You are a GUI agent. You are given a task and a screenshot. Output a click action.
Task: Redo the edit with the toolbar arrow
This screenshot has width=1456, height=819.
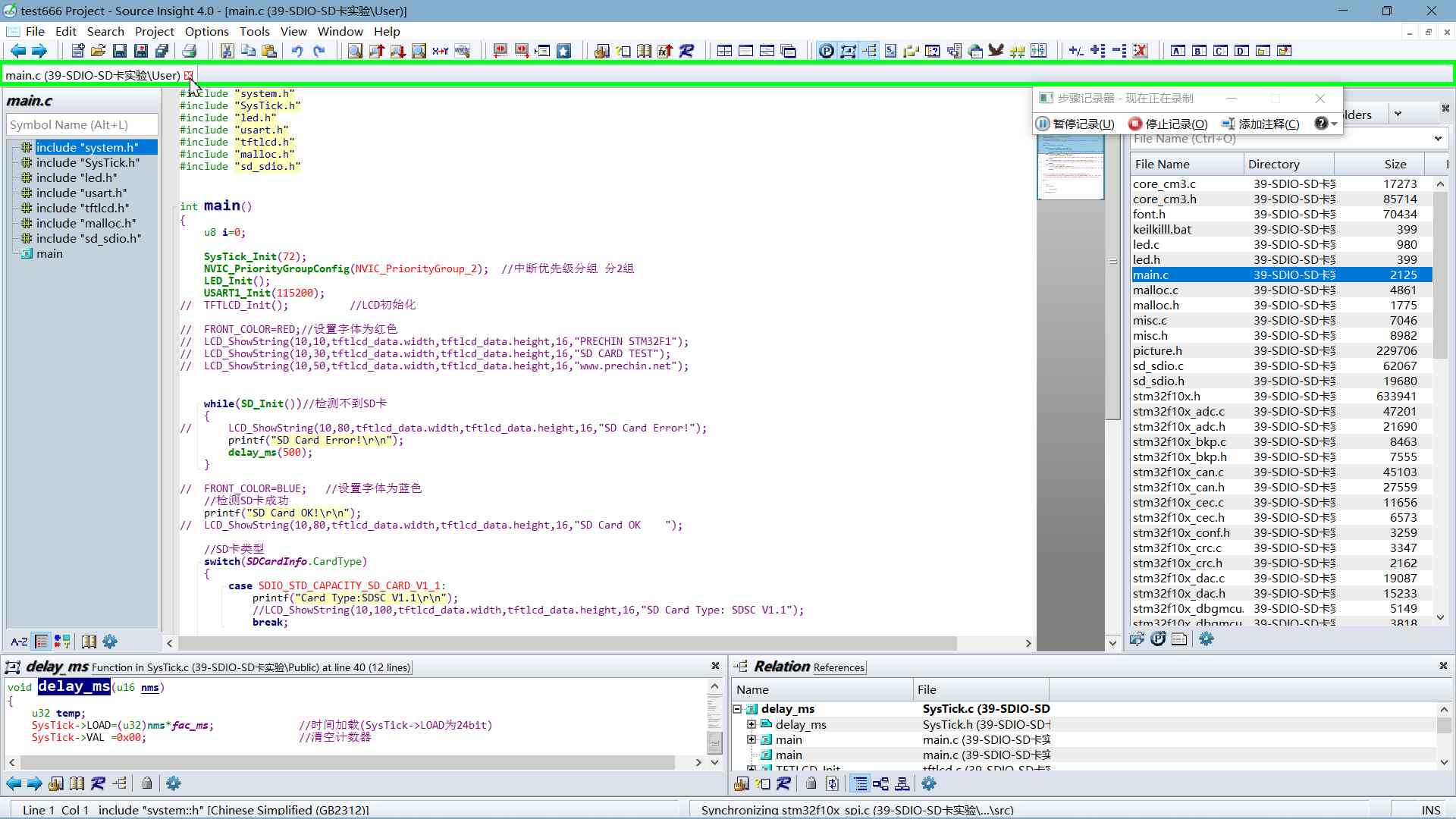click(318, 51)
